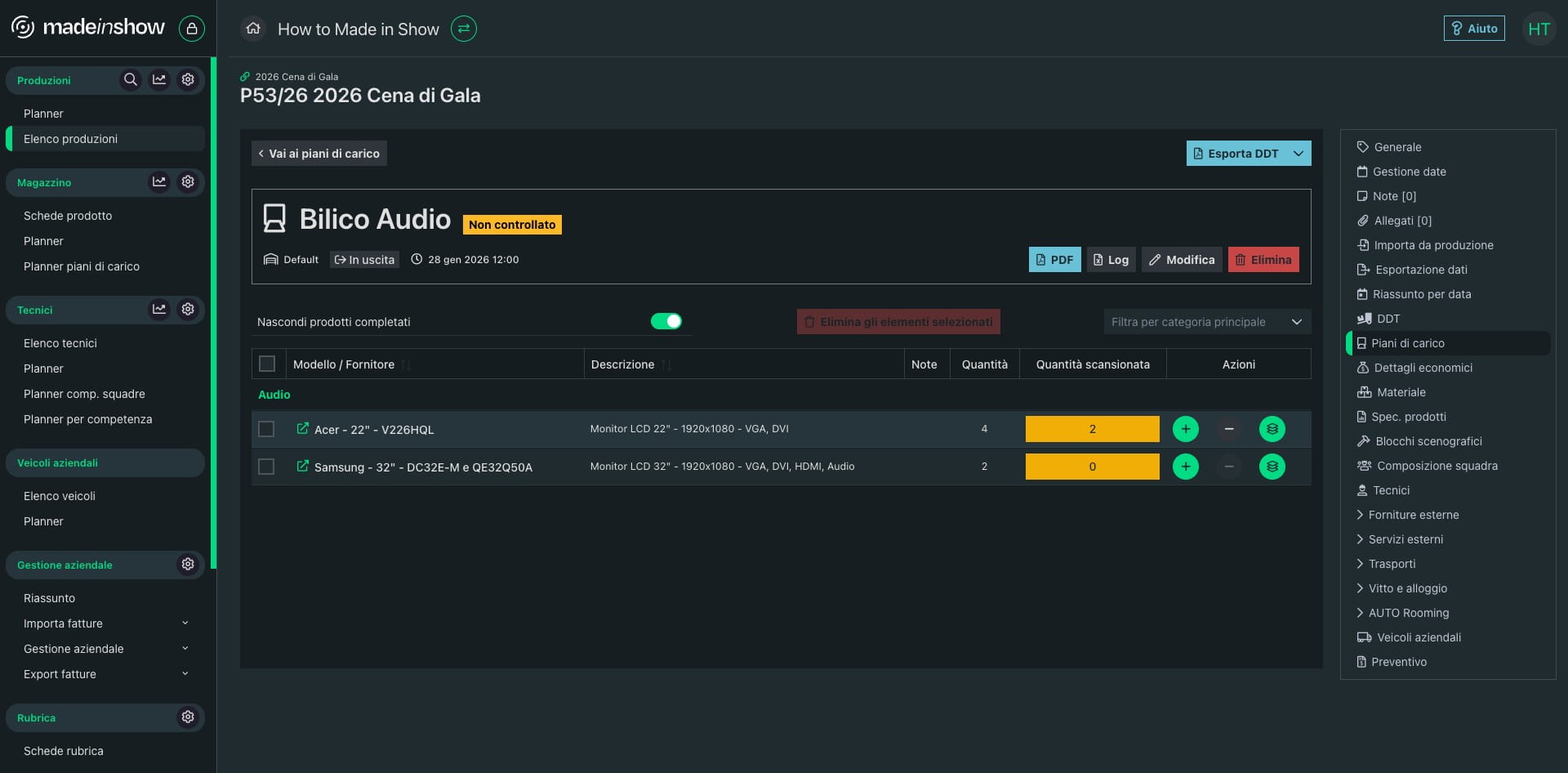This screenshot has width=1568, height=773.
Task: Click the Non controllato status badge
Action: pyautogui.click(x=512, y=225)
